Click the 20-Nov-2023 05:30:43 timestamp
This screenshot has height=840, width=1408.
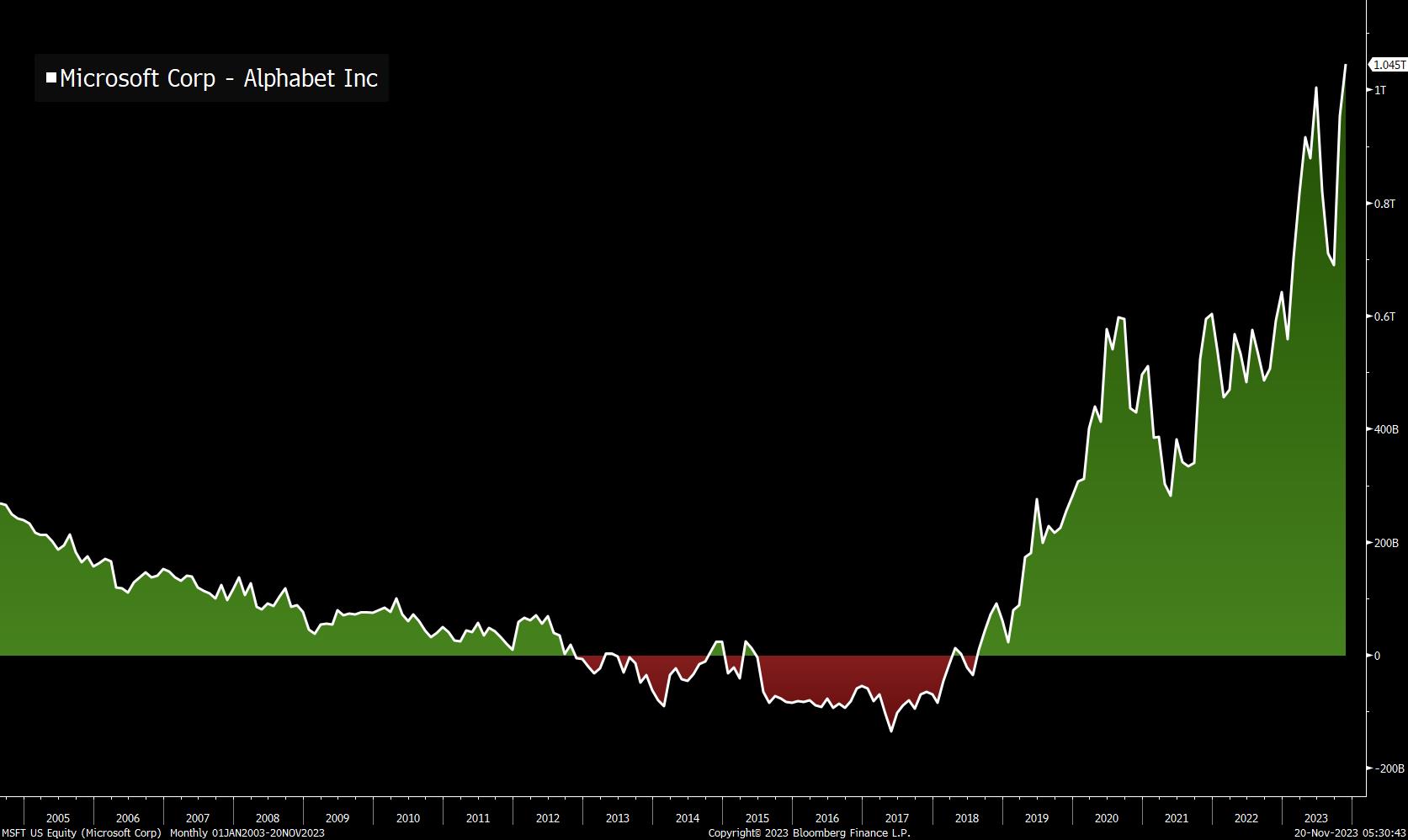pyautogui.click(x=1350, y=833)
